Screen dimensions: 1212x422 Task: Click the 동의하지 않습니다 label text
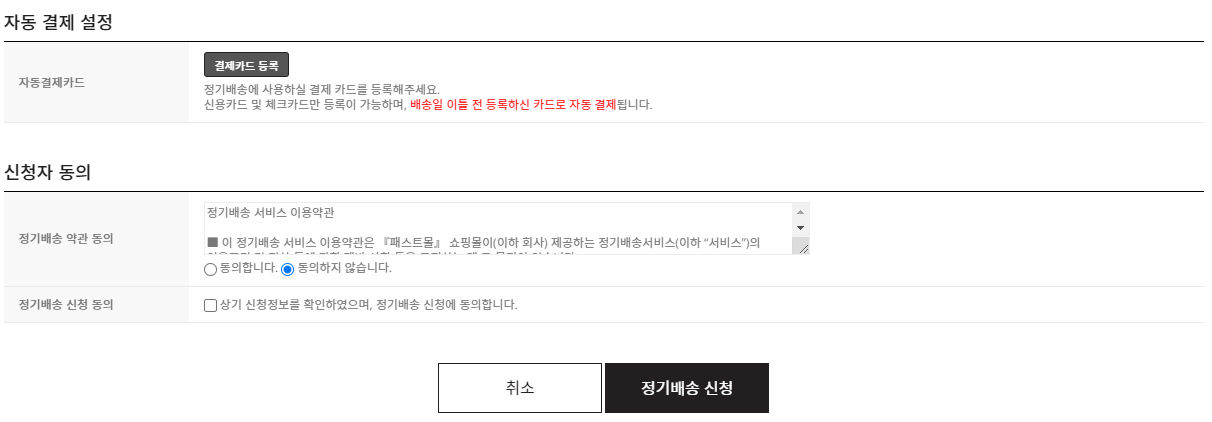(345, 269)
